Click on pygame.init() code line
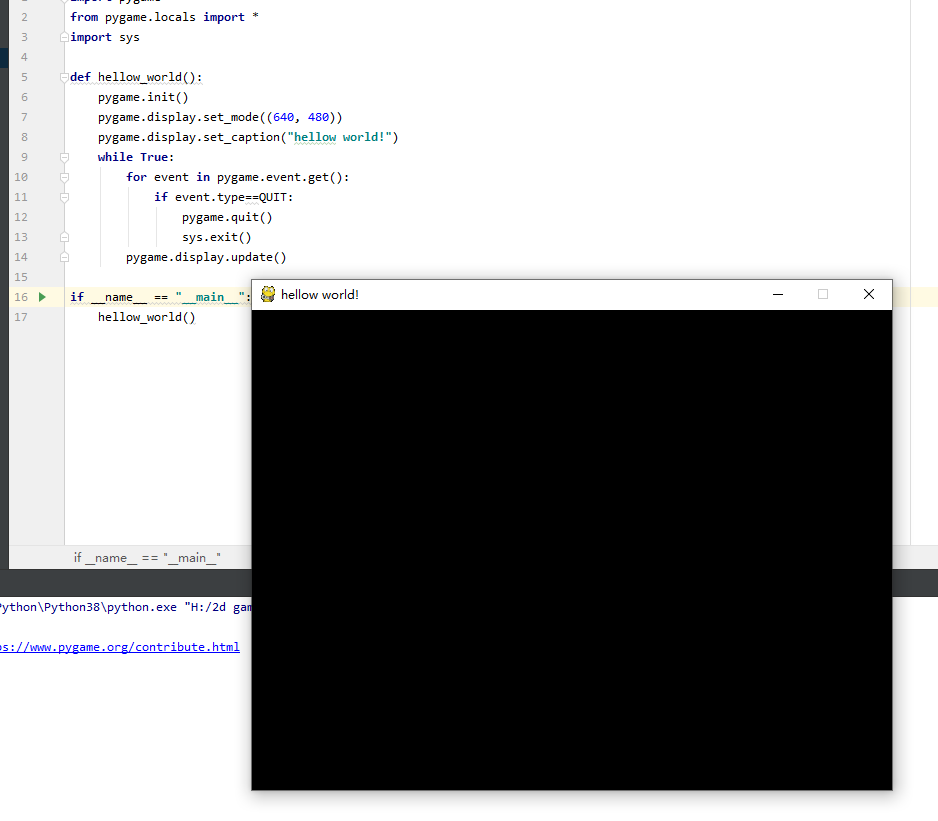The height and width of the screenshot is (821, 938). pyautogui.click(x=143, y=97)
